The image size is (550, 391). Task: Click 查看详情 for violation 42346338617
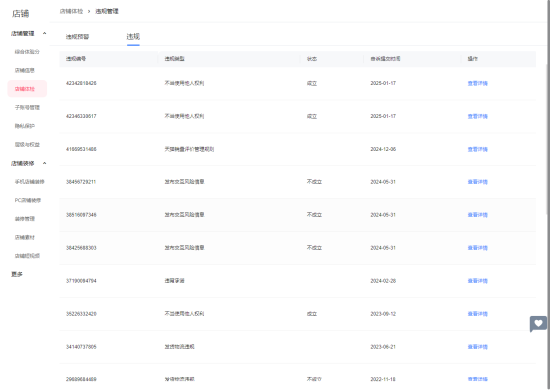coord(477,116)
